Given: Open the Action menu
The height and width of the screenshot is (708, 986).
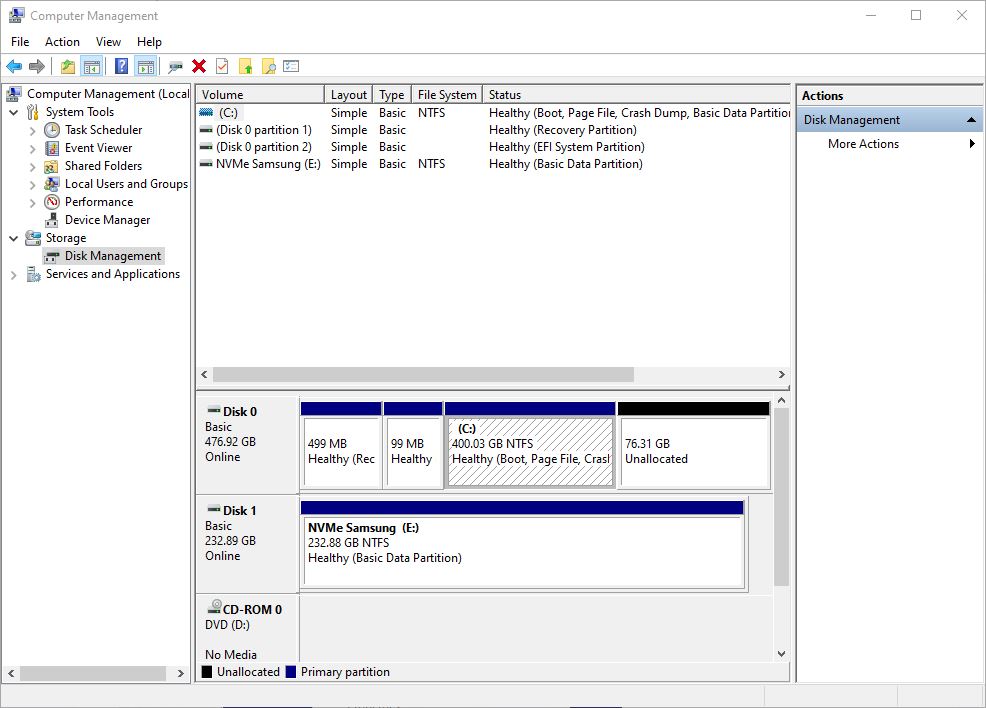Looking at the screenshot, I should [62, 42].
